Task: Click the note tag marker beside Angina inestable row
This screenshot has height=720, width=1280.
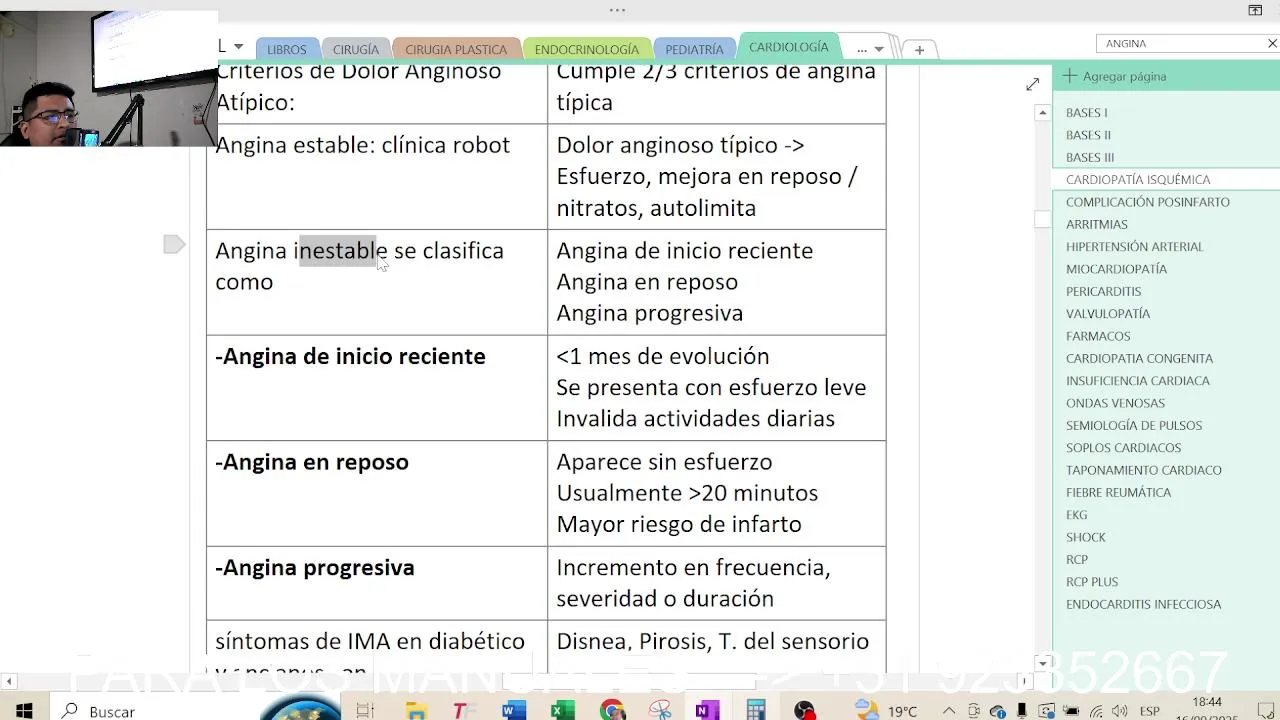Action: pyautogui.click(x=174, y=244)
